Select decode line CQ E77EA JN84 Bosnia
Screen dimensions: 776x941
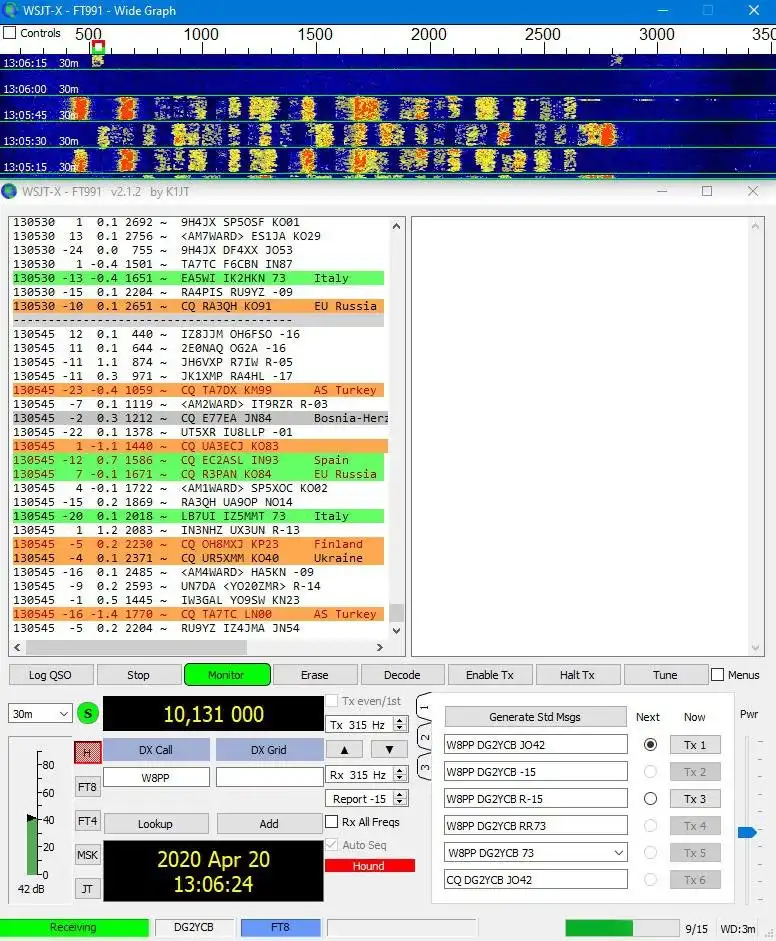tap(200, 418)
